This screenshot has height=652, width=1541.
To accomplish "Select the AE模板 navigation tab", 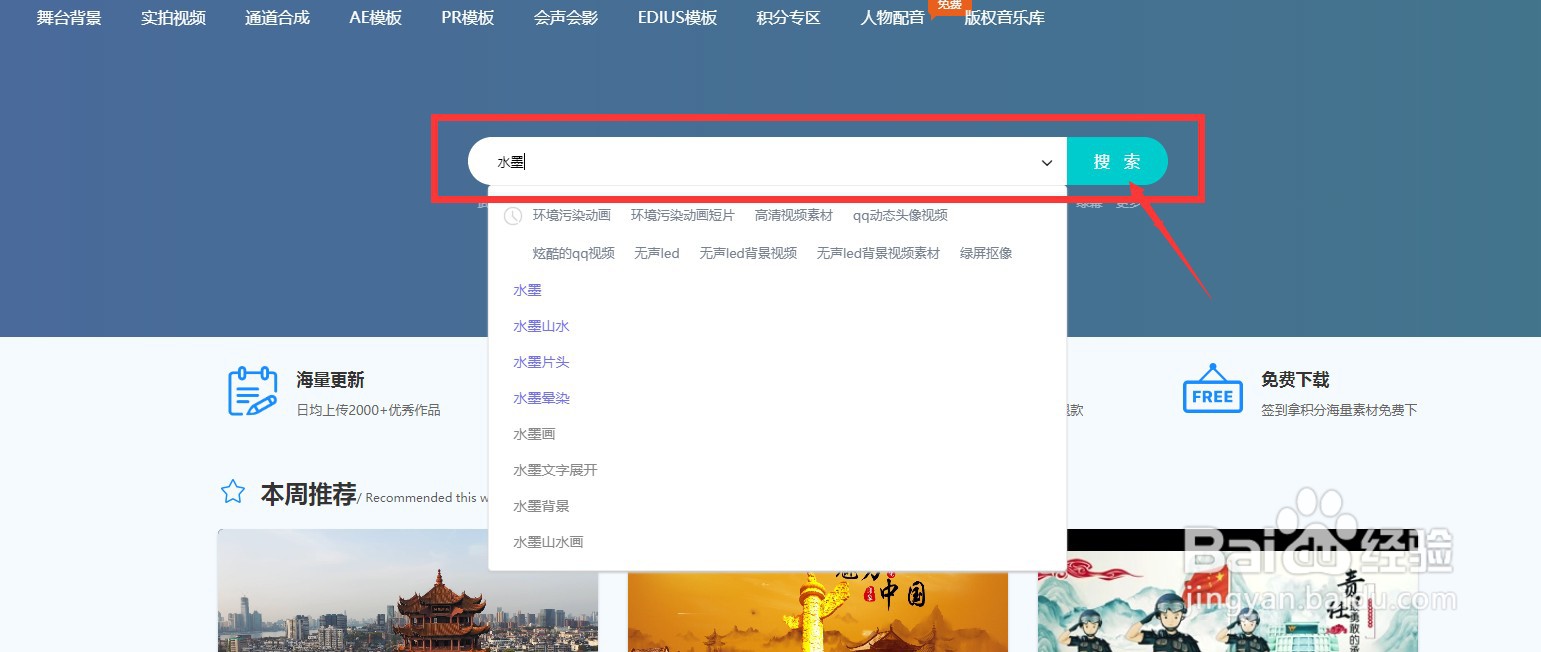I will 374,17.
